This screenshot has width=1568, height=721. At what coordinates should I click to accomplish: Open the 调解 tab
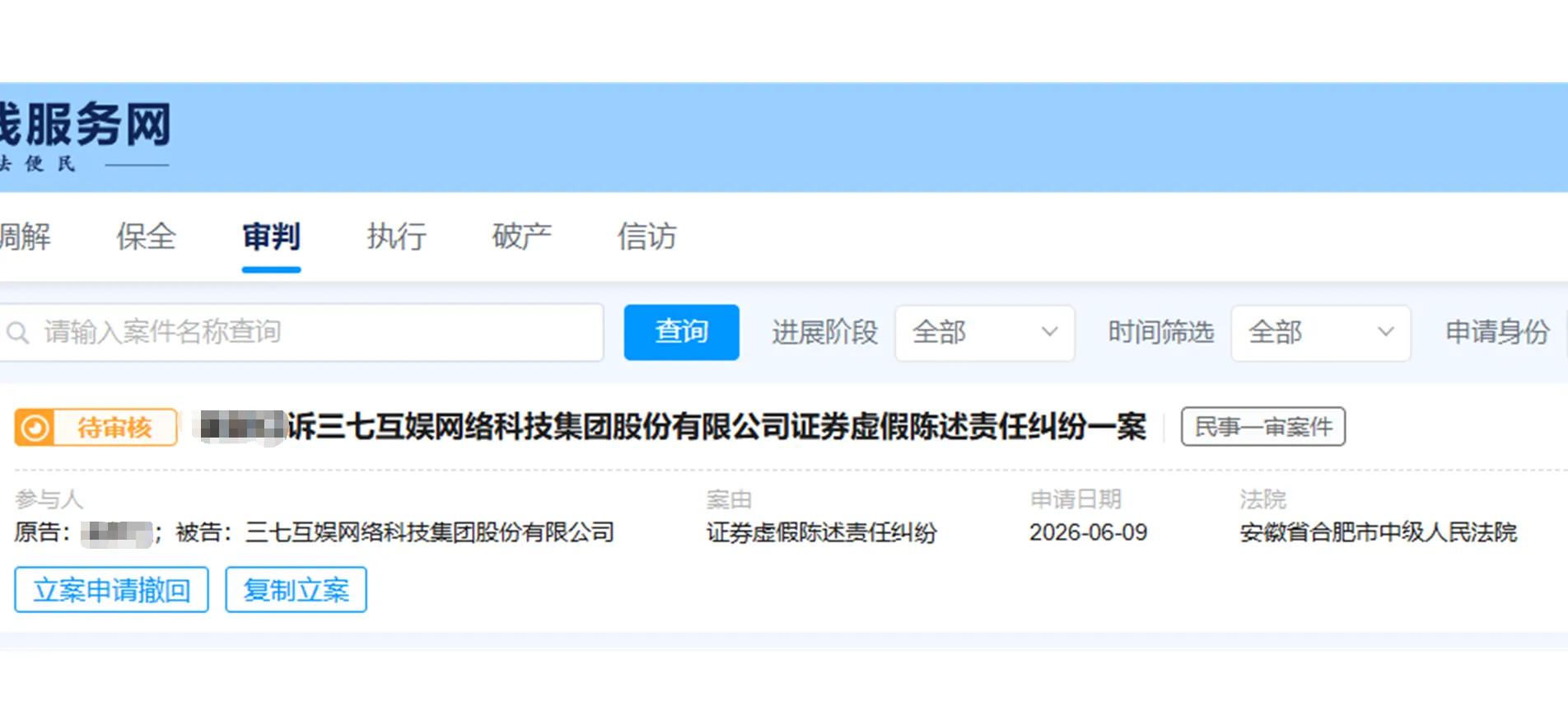(x=25, y=236)
